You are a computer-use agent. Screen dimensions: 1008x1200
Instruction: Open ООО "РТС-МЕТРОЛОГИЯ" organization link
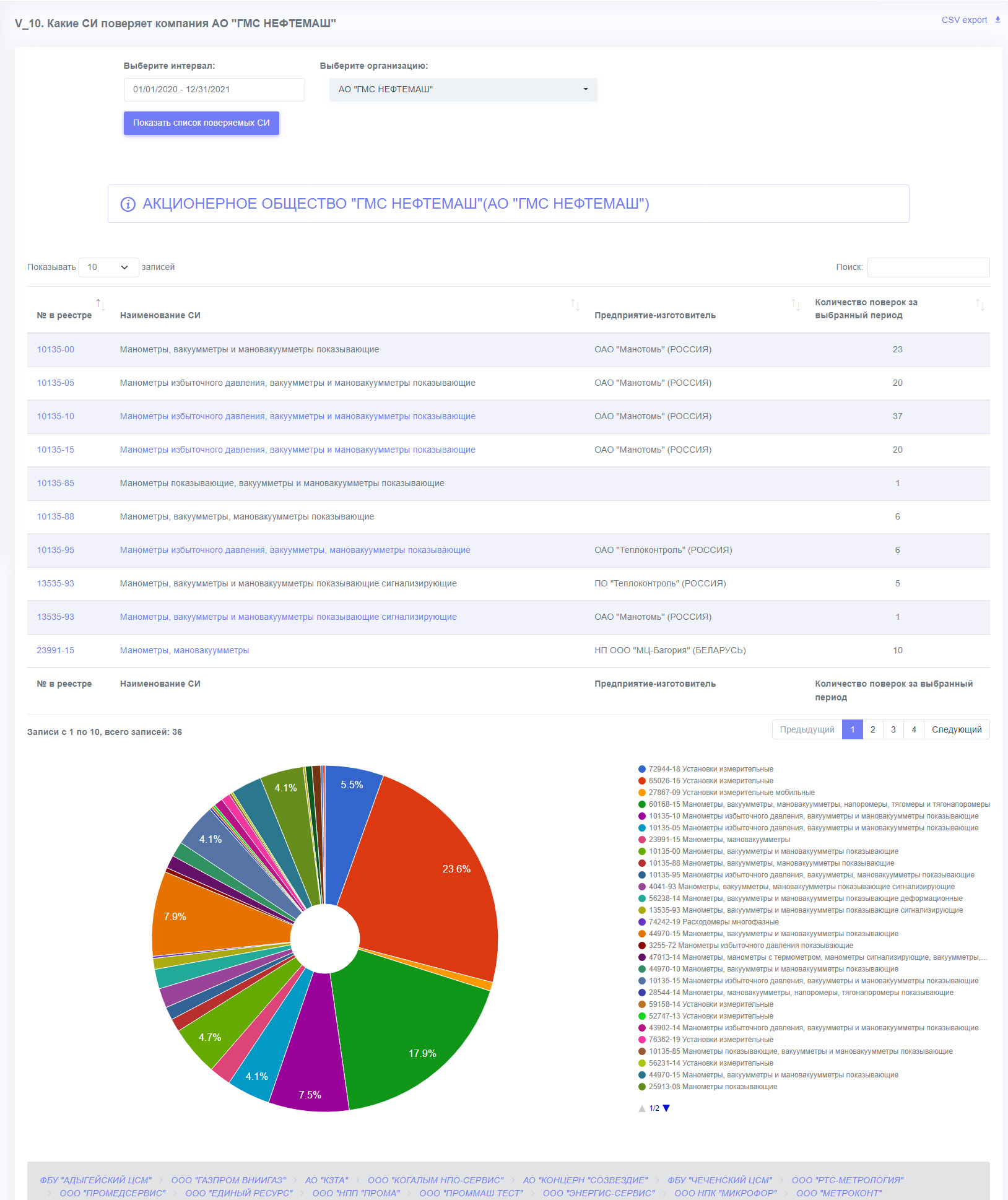848,1180
